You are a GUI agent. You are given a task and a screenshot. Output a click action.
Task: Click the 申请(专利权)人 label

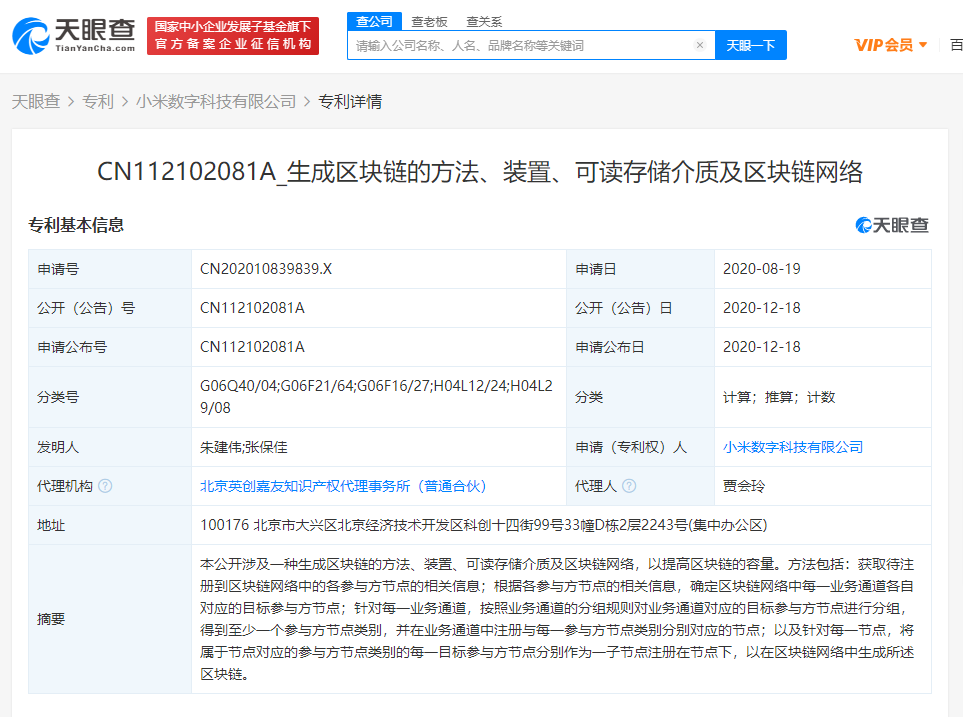631,447
